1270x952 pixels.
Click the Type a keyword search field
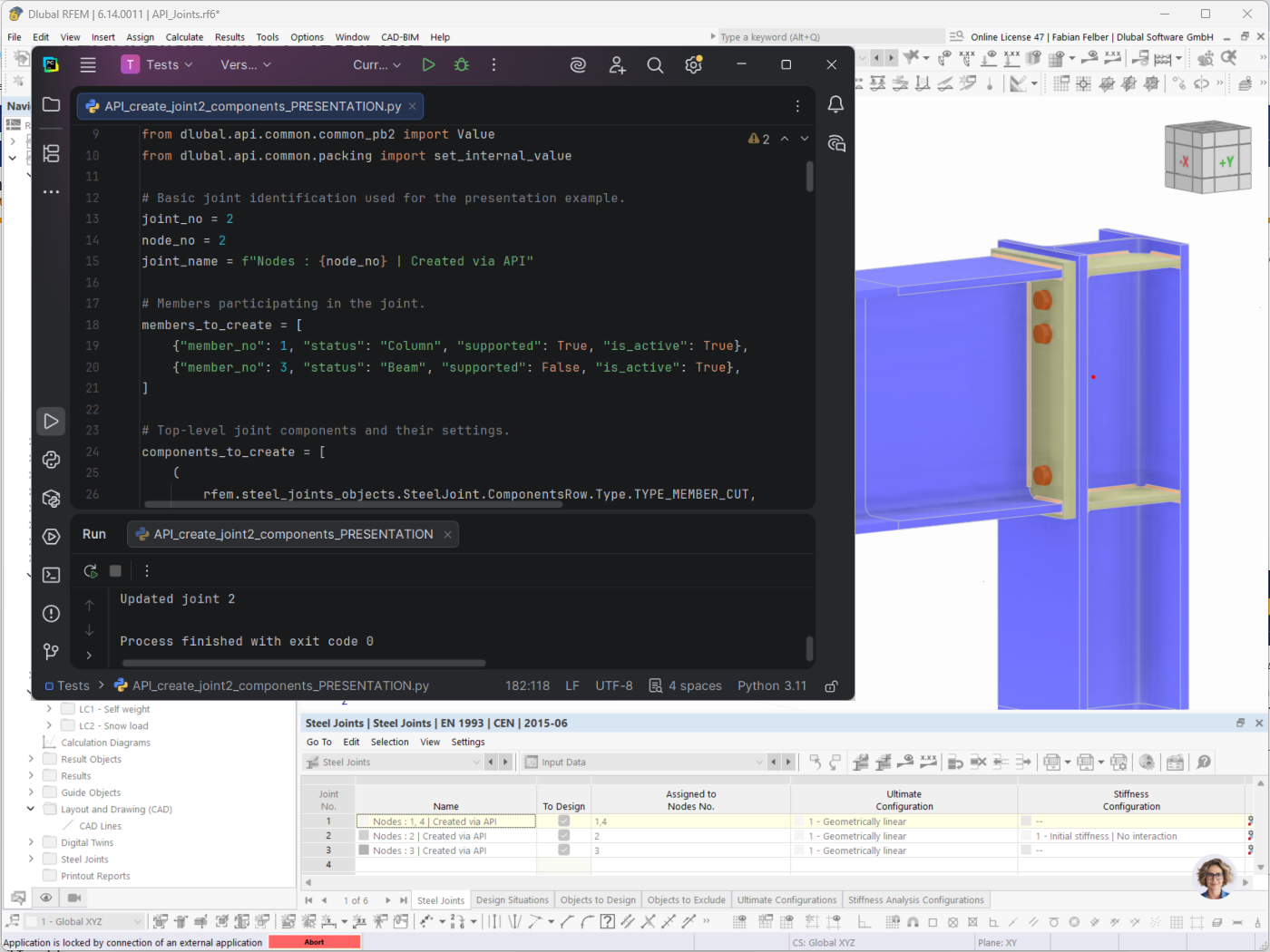click(x=830, y=37)
